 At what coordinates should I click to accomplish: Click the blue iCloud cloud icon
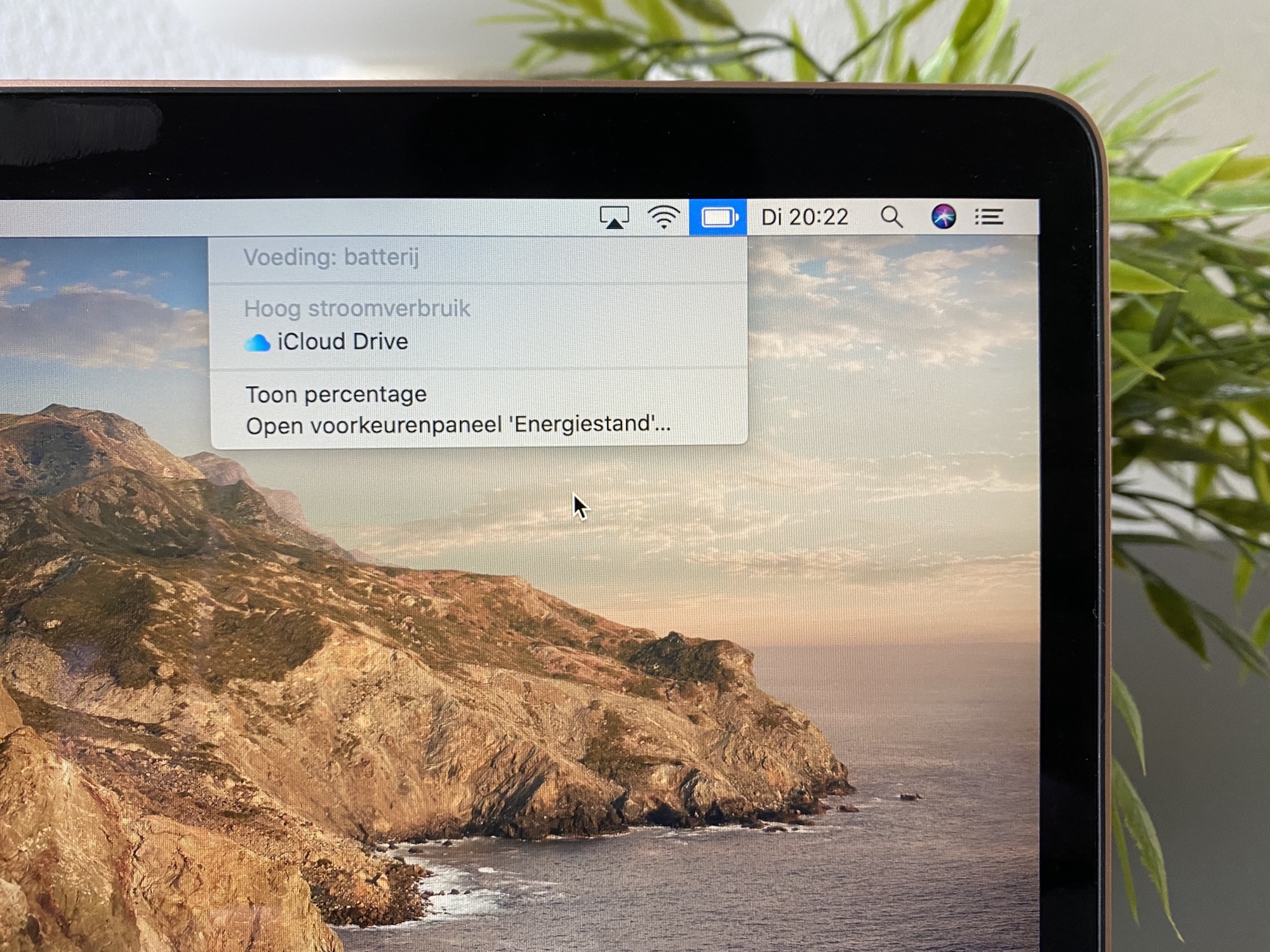(257, 343)
